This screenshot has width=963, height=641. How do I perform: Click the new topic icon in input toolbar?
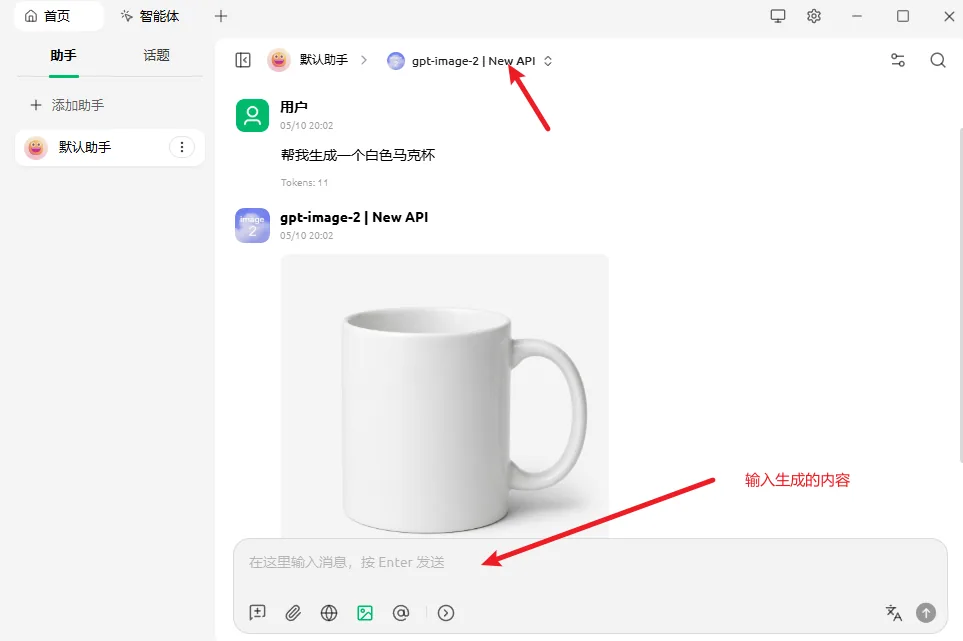click(x=257, y=612)
